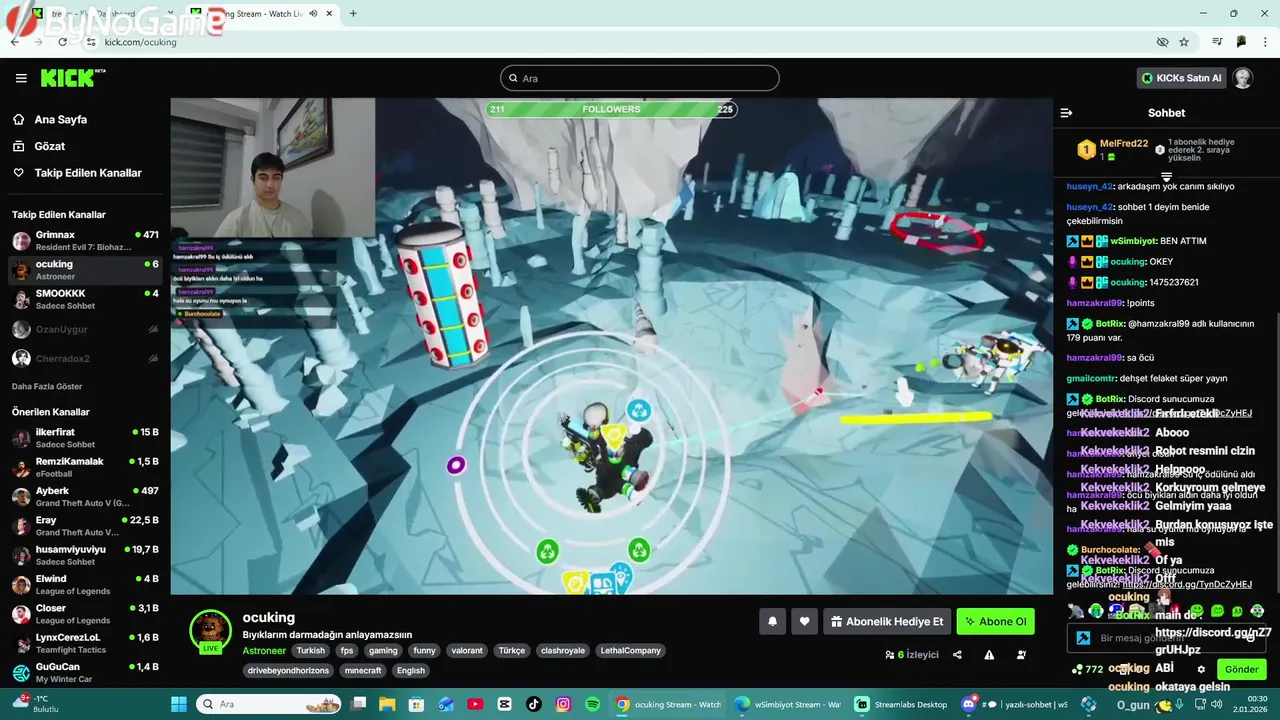Viewport: 1280px width, 720px height.
Task: Click kick.com/ocuking address bar
Action: [x=140, y=42]
